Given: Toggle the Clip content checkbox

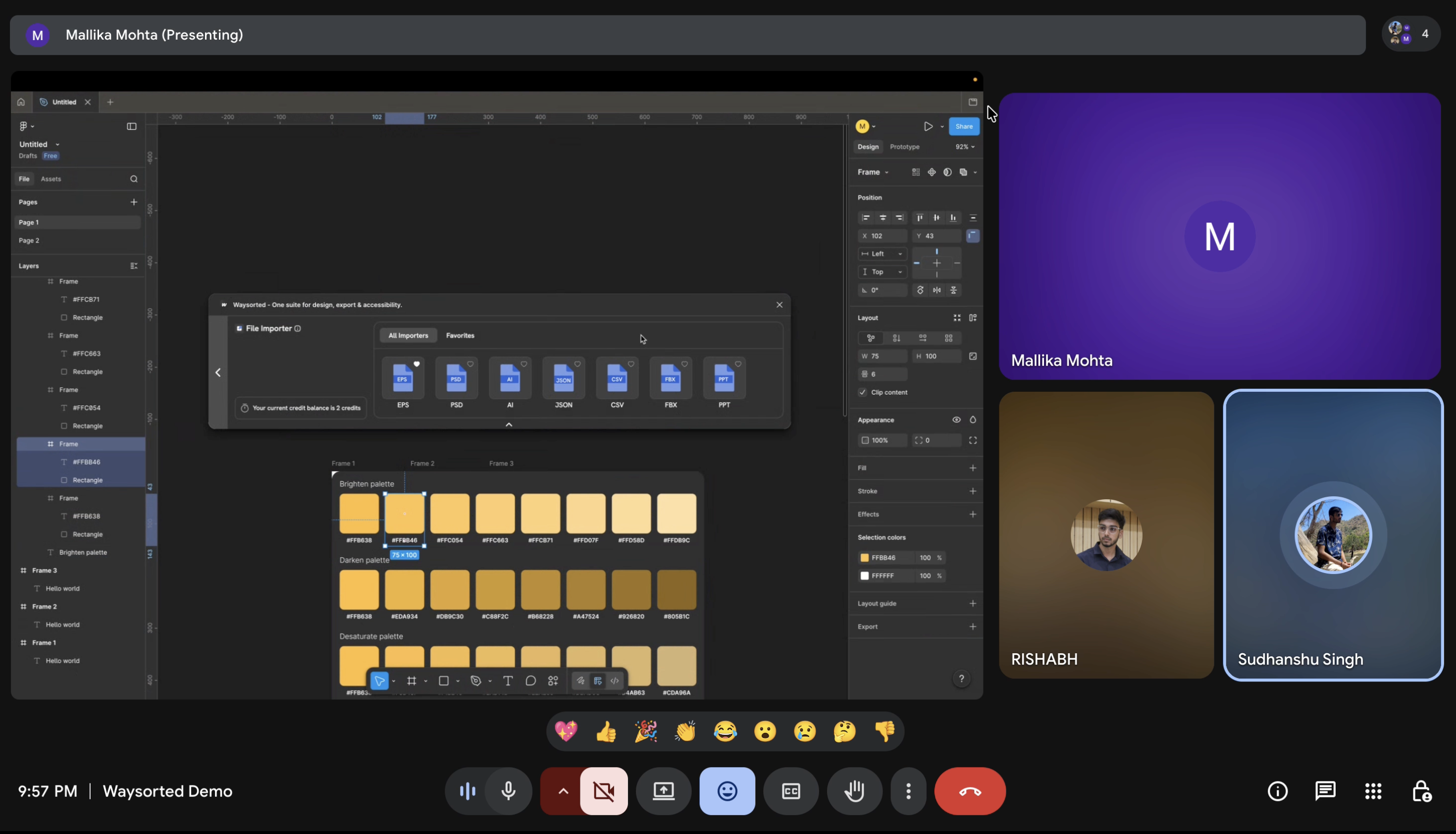Looking at the screenshot, I should (x=863, y=392).
